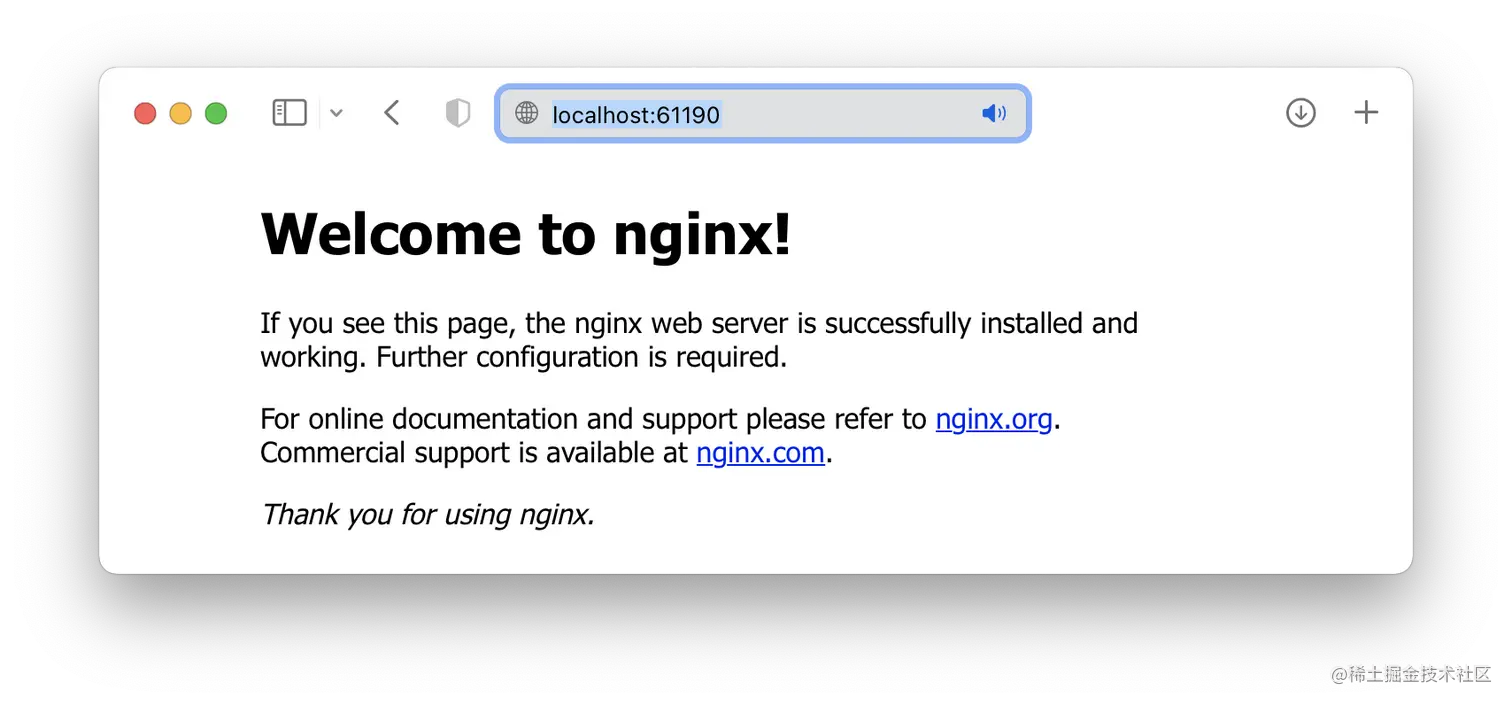1512x705 pixels.
Task: Show the downloads list
Action: 1300,113
